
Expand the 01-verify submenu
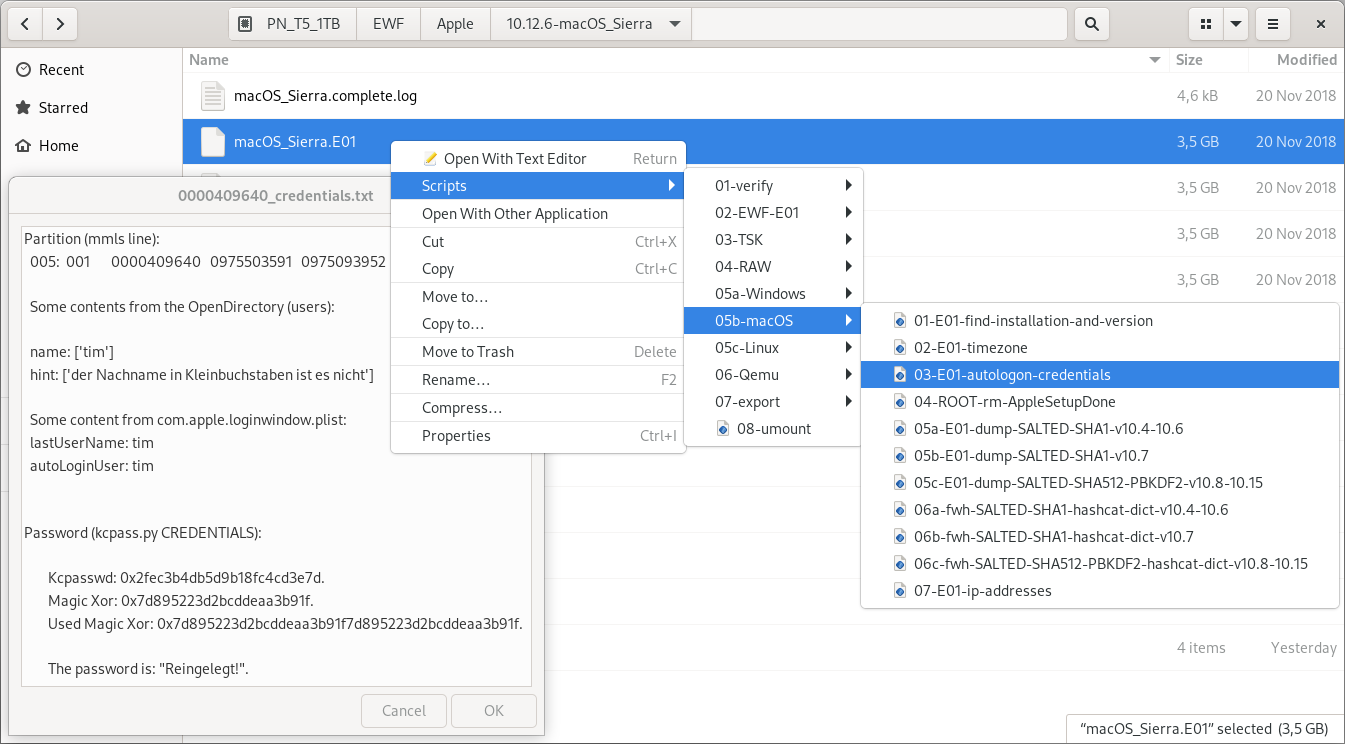point(773,186)
